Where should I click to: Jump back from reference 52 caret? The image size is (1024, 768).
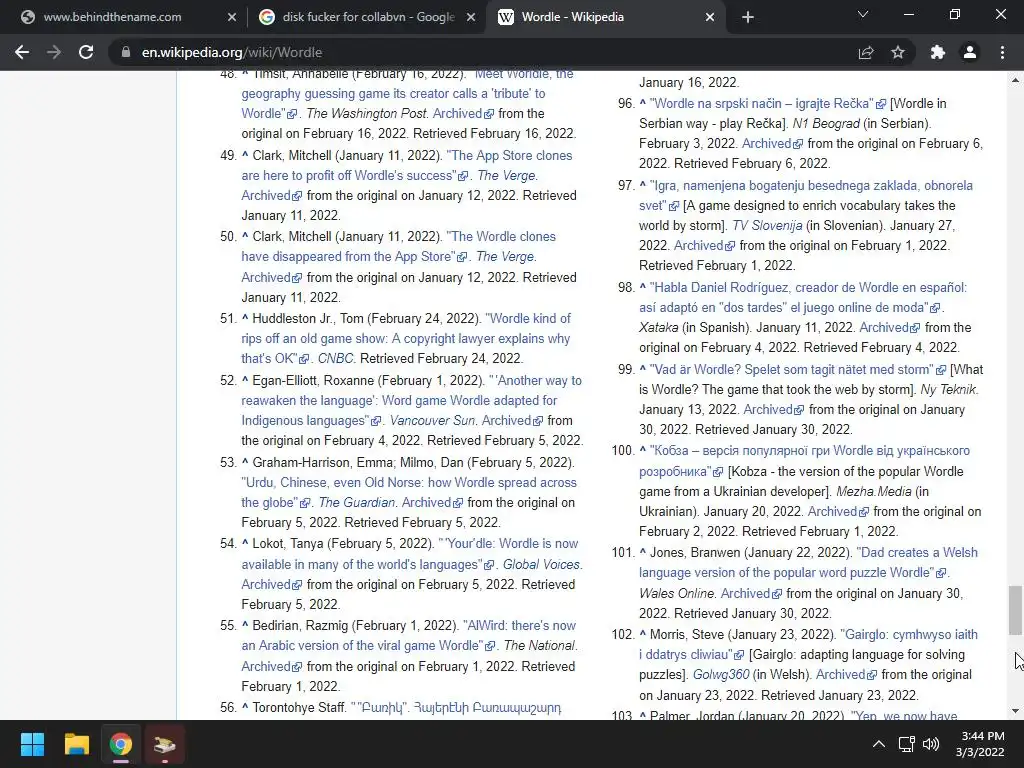coord(245,380)
